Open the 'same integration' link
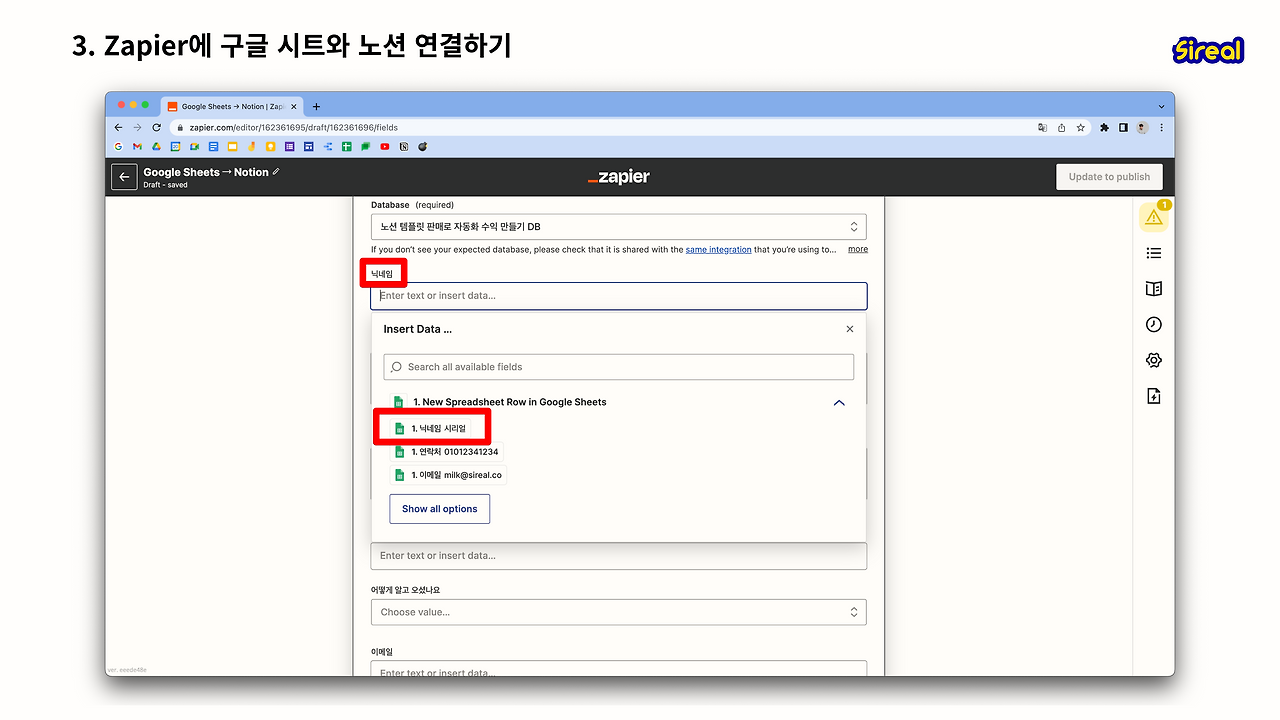Image resolution: width=1280 pixels, height=720 pixels. point(718,250)
